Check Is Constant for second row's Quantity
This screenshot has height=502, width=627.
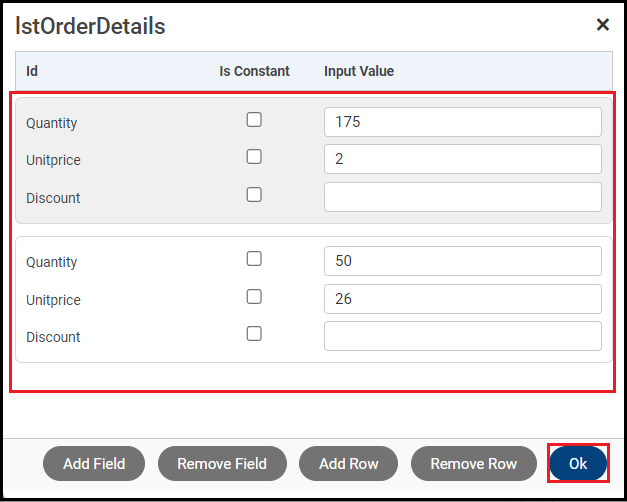pos(254,259)
